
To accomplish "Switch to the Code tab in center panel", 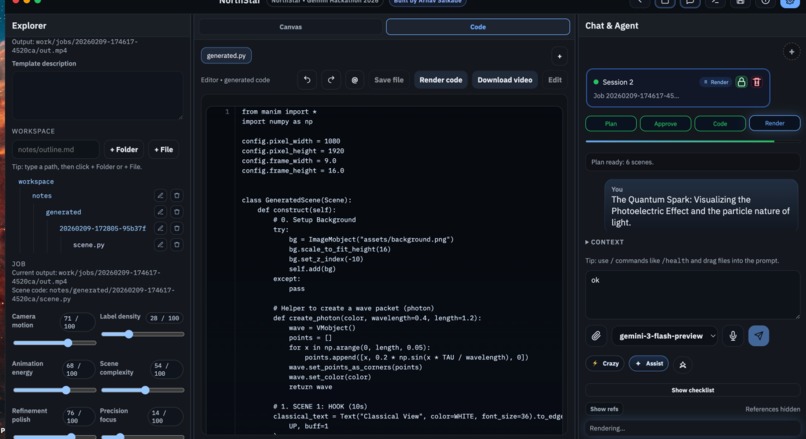I will (478, 27).
